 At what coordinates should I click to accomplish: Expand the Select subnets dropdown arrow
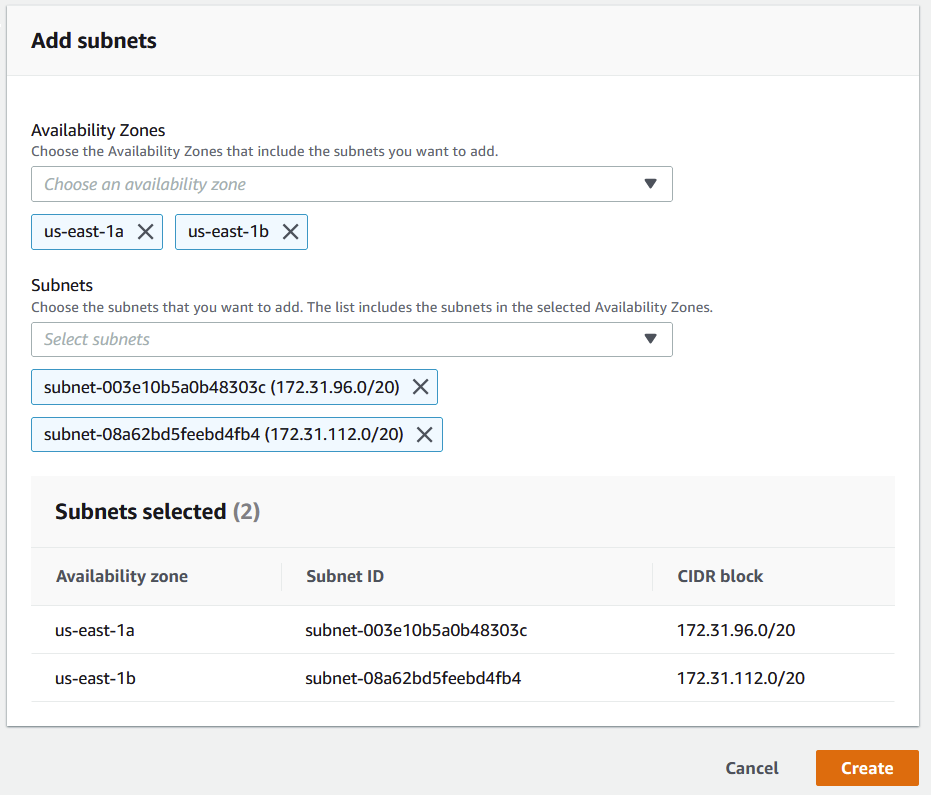[x=650, y=339]
